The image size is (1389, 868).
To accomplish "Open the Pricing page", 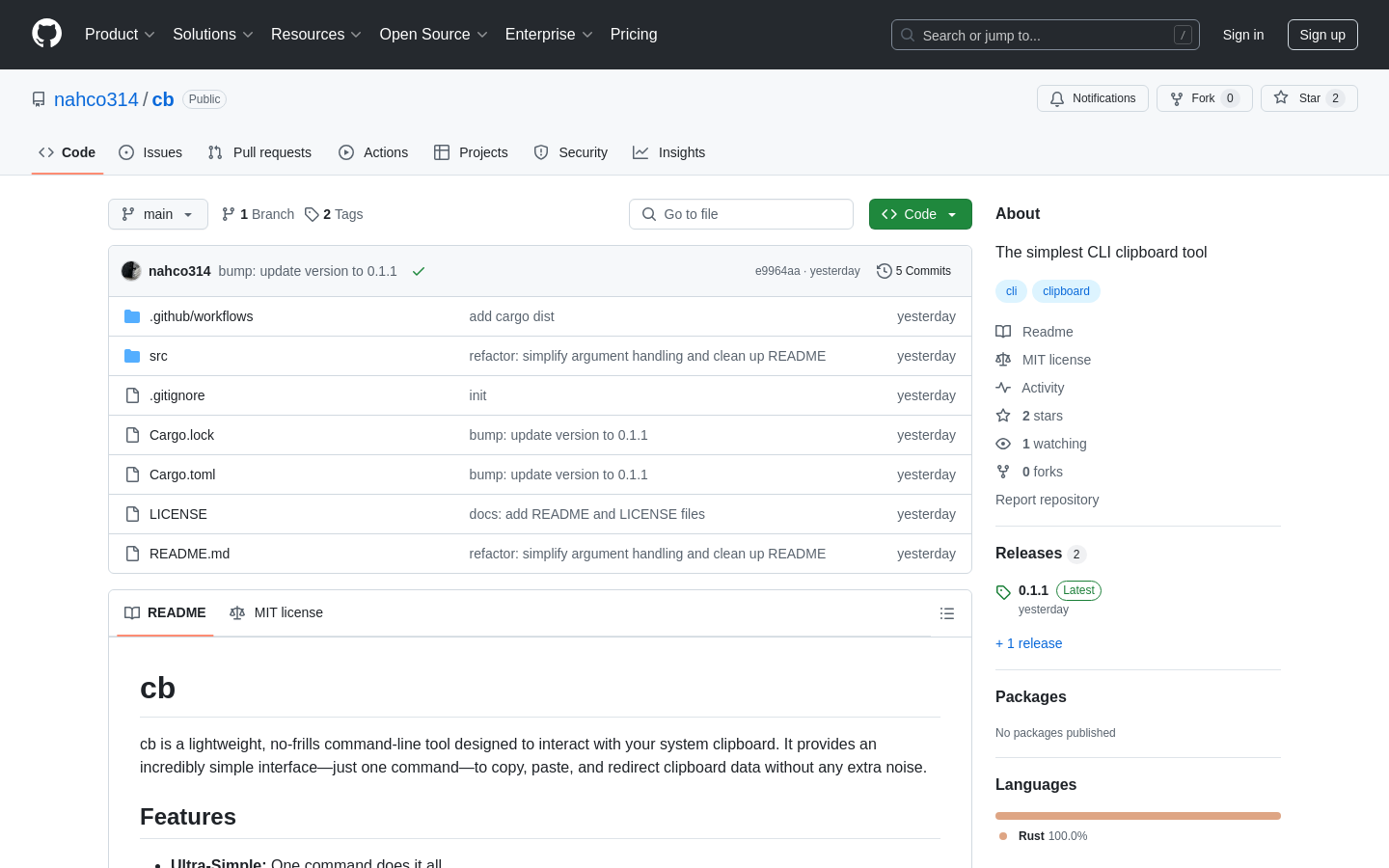I will coord(634,35).
